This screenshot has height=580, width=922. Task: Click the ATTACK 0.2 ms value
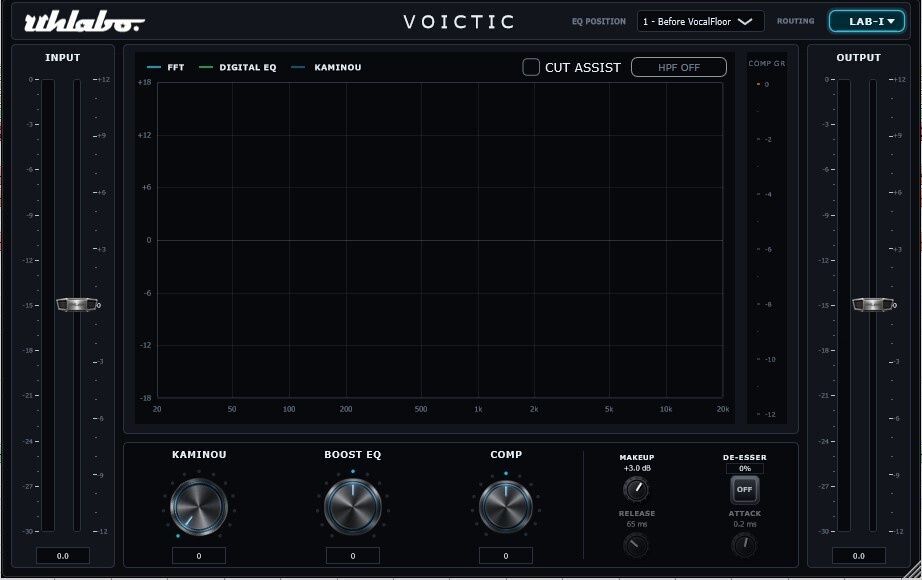click(x=744, y=524)
